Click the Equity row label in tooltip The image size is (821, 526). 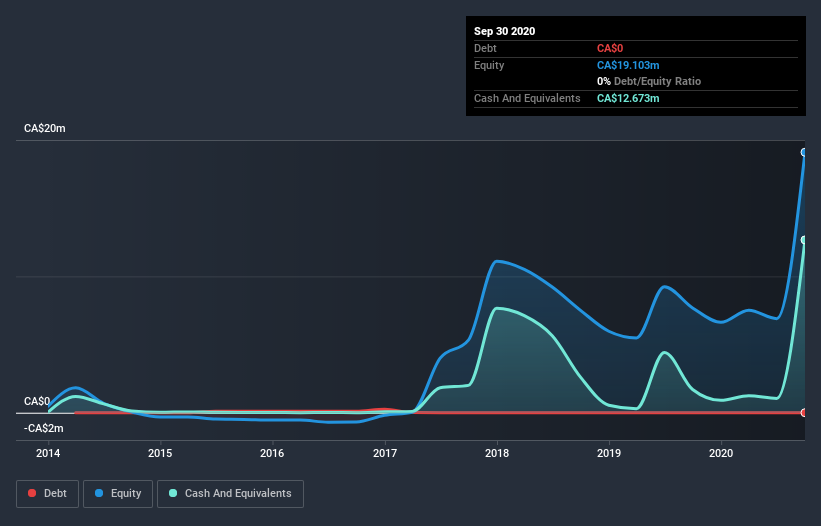[x=489, y=65]
